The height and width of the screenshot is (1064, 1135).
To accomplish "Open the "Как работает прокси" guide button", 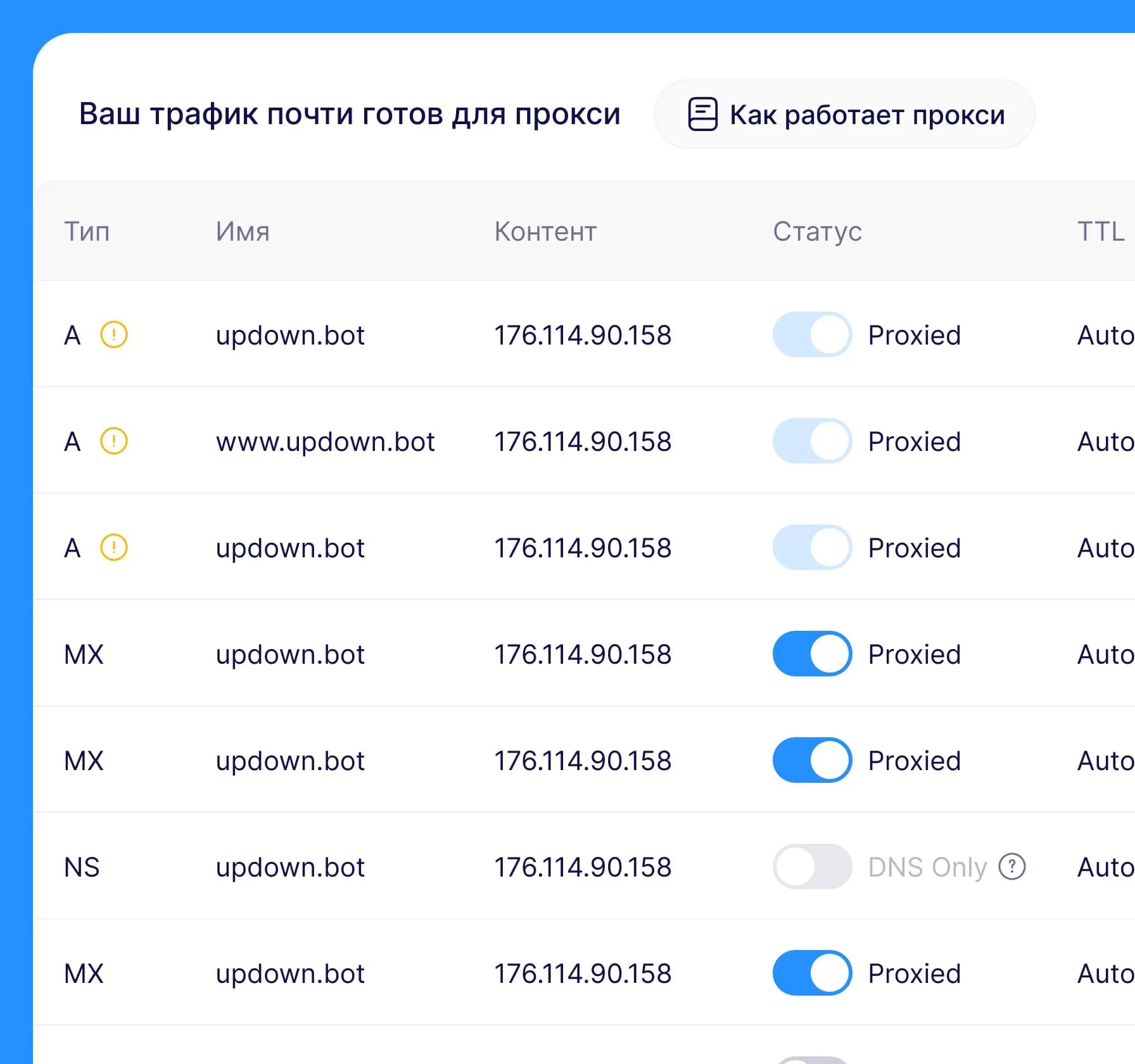I will pos(844,114).
